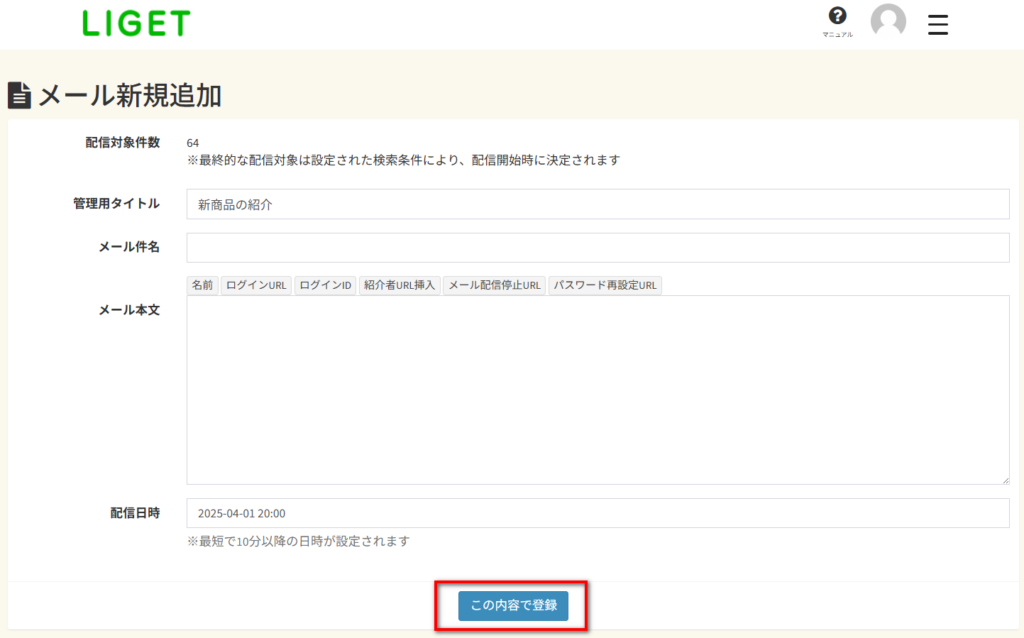1024x638 pixels.
Task: Insert the メール配信停止URL tag
Action: pyautogui.click(x=494, y=285)
